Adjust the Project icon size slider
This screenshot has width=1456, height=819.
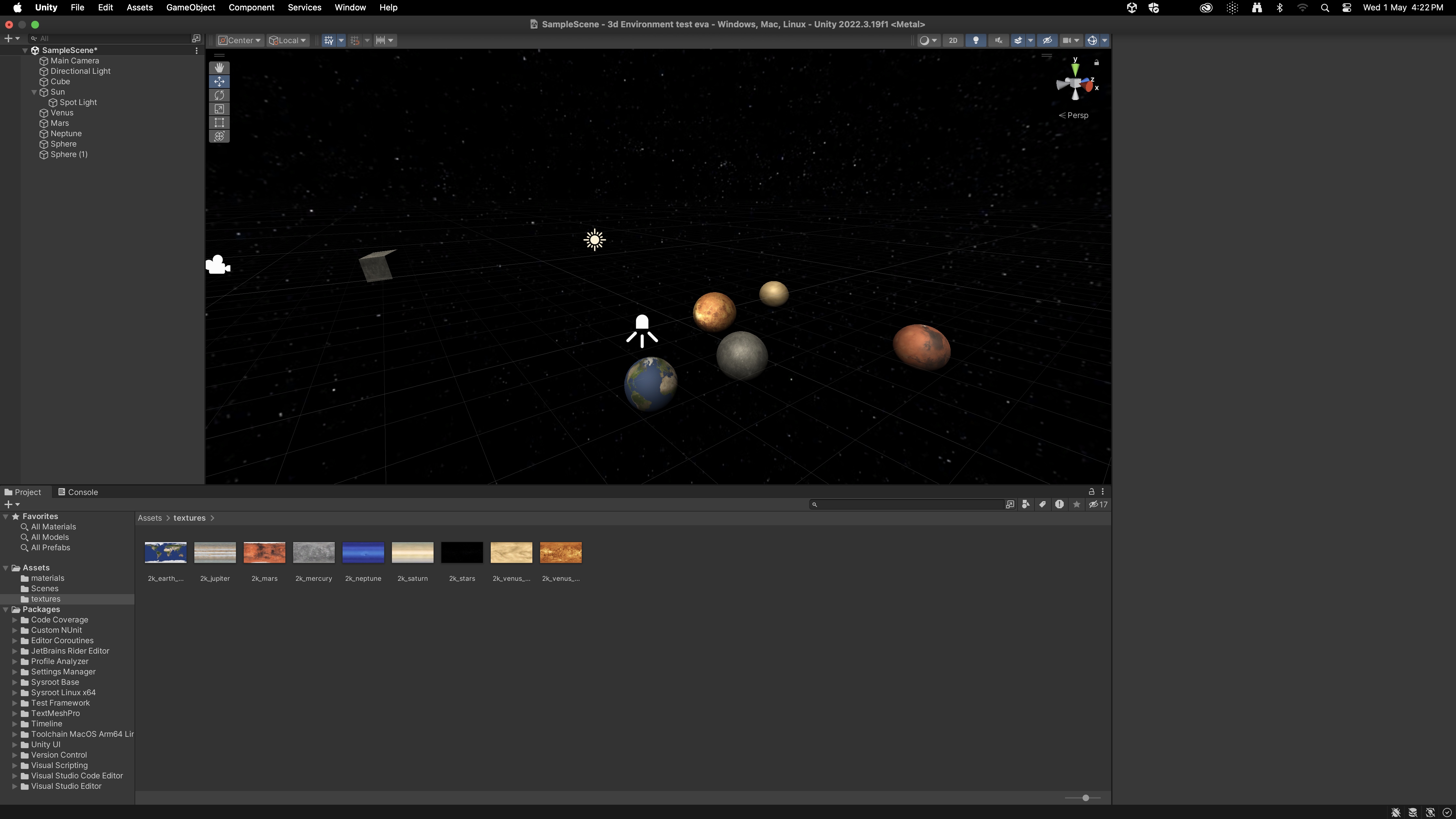point(1085,798)
